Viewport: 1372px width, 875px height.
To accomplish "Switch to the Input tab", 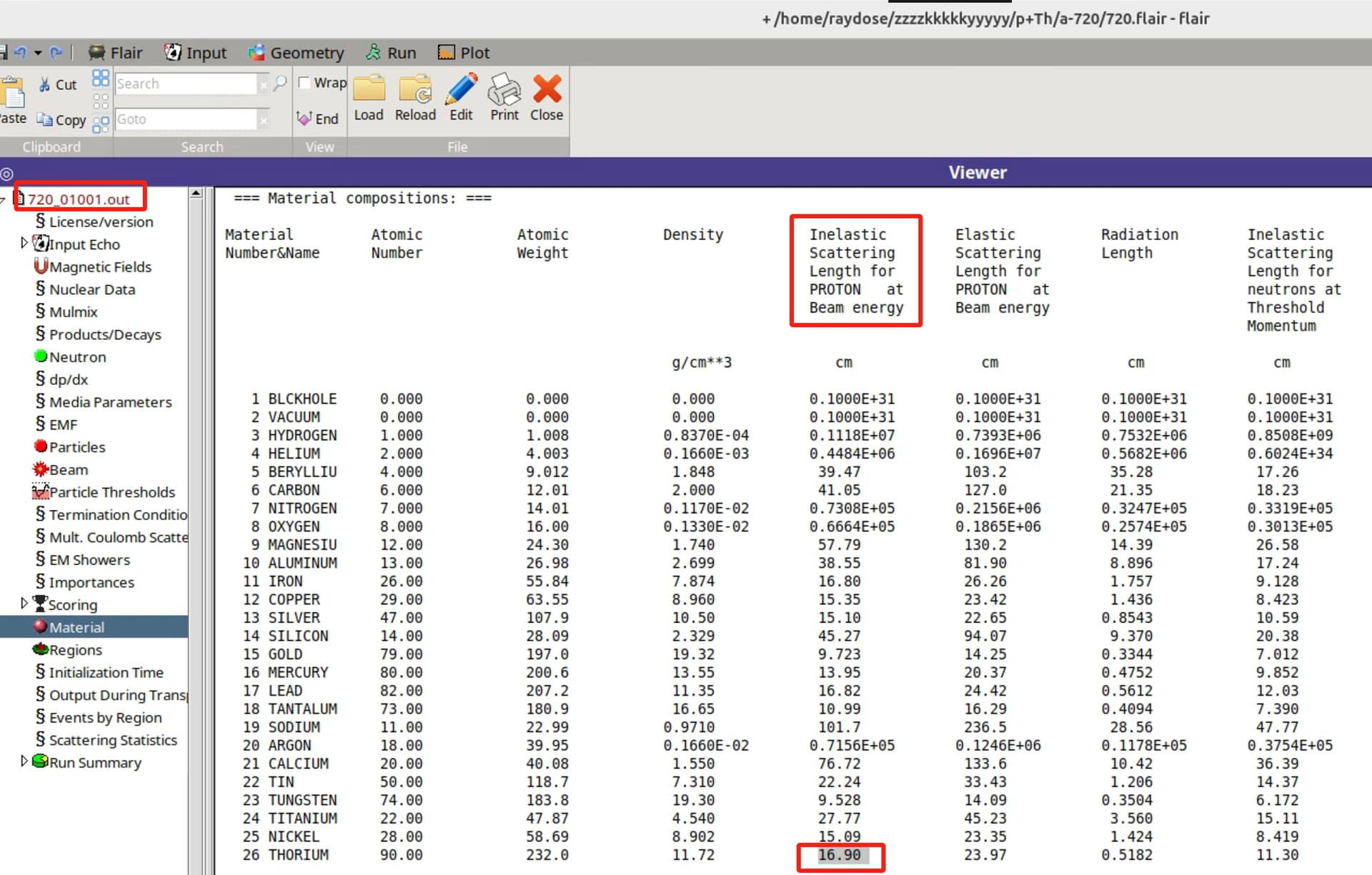I will 195,53.
